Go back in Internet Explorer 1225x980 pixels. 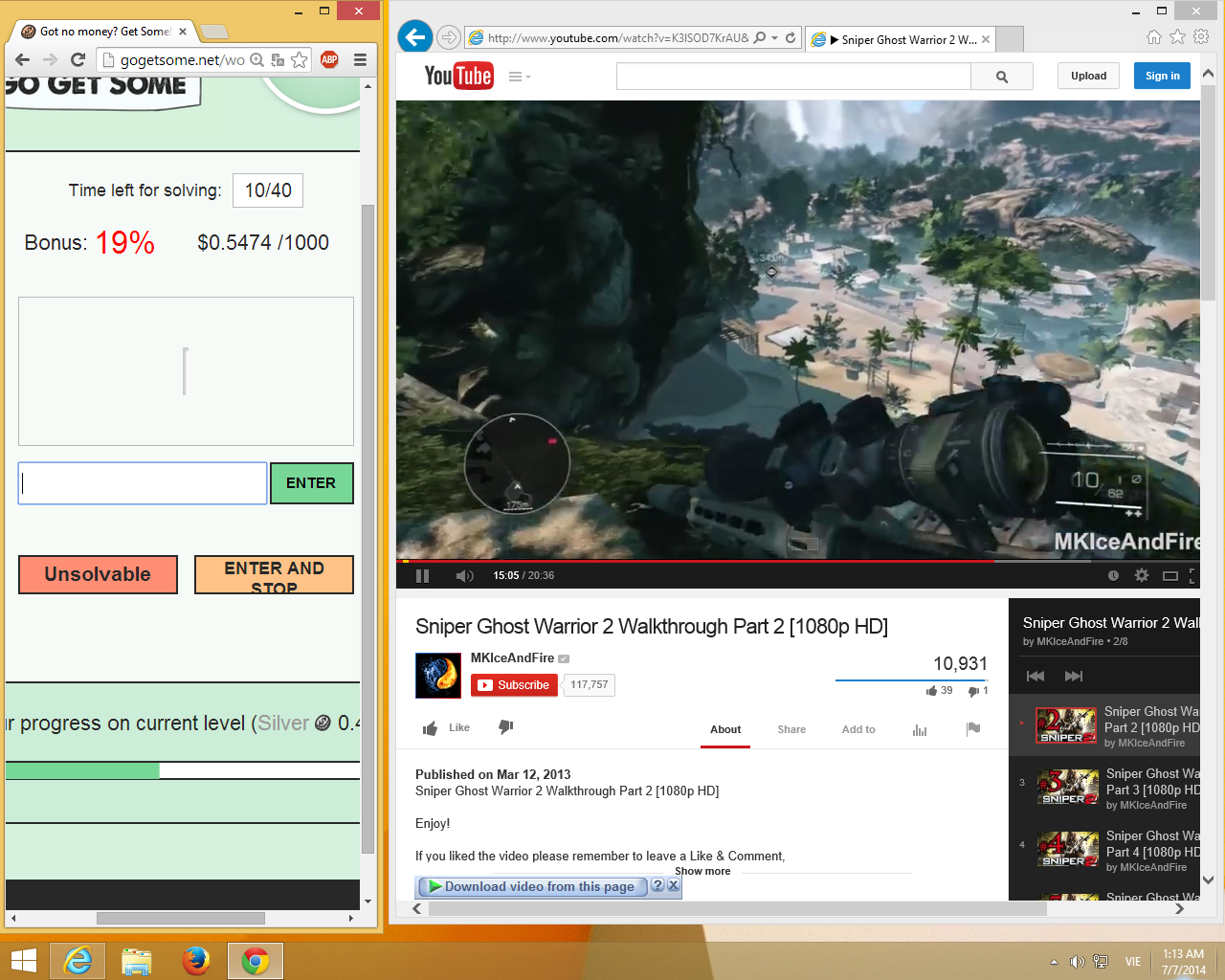pos(414,37)
